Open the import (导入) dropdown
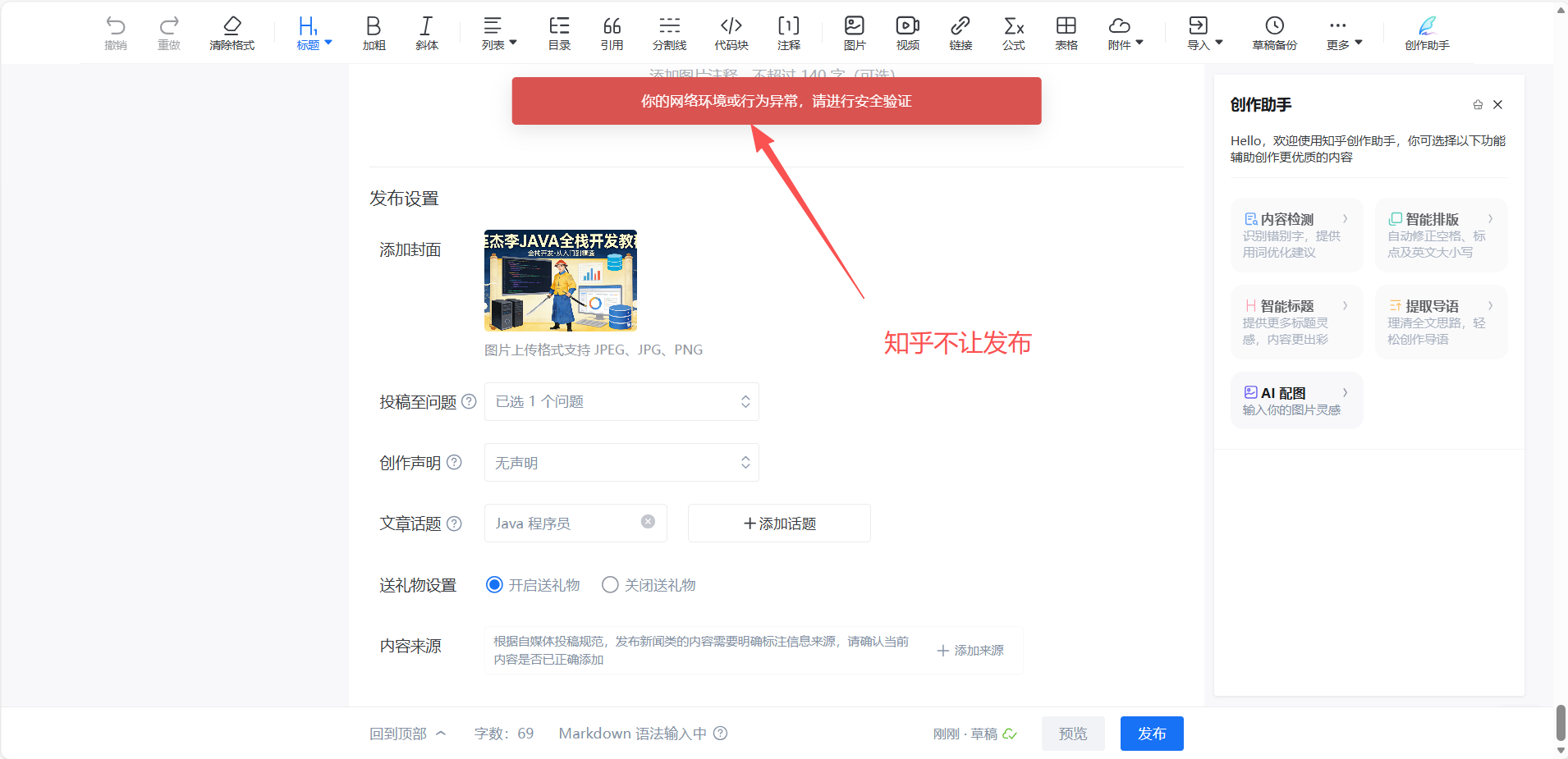Viewport: 1568px width, 759px height. (1204, 34)
